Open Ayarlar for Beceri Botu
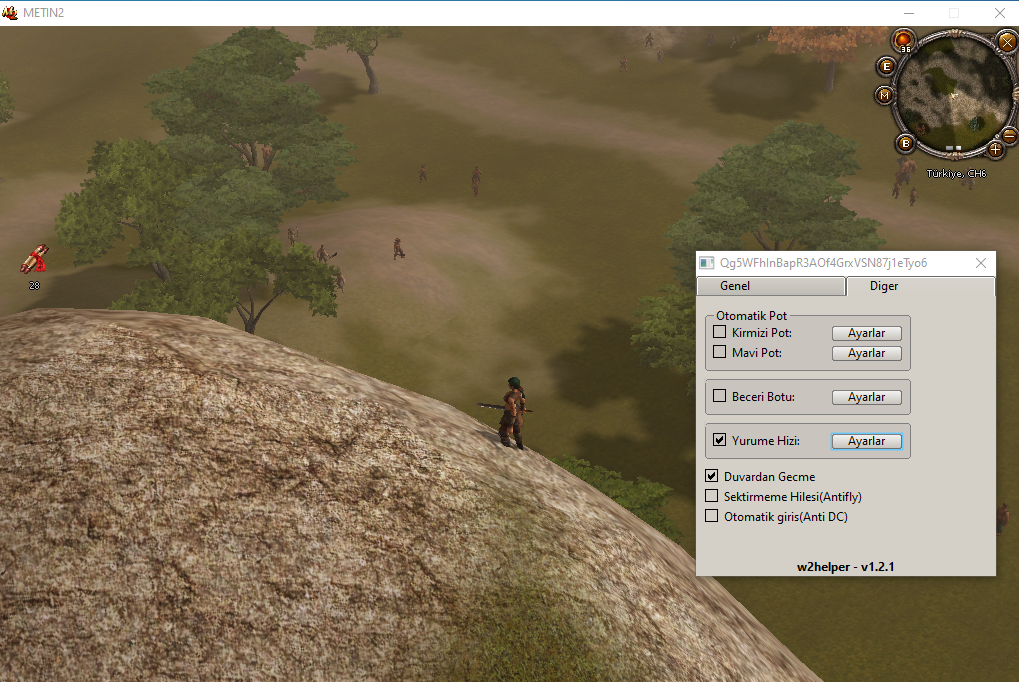1019x682 pixels. point(866,397)
